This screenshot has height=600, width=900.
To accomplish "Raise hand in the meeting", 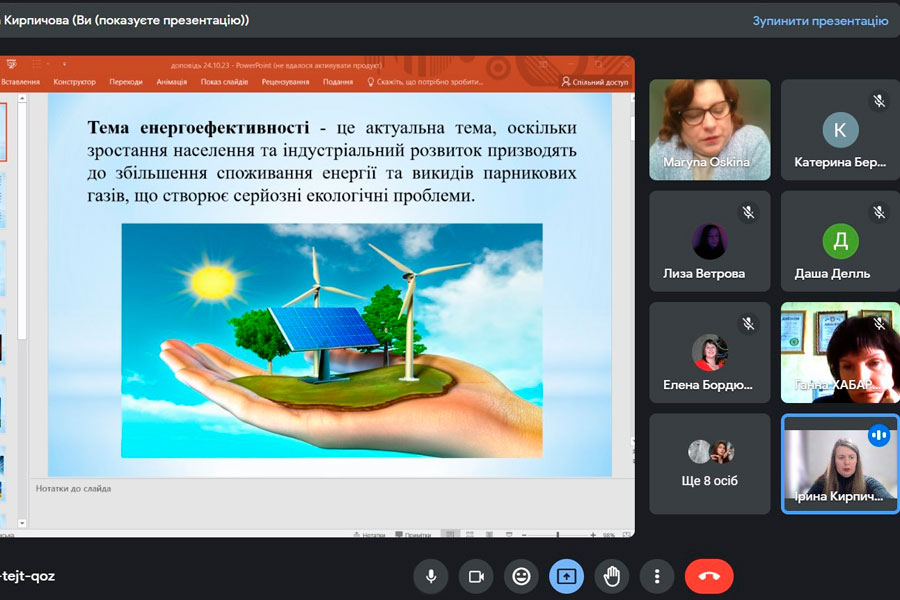I will pos(612,576).
